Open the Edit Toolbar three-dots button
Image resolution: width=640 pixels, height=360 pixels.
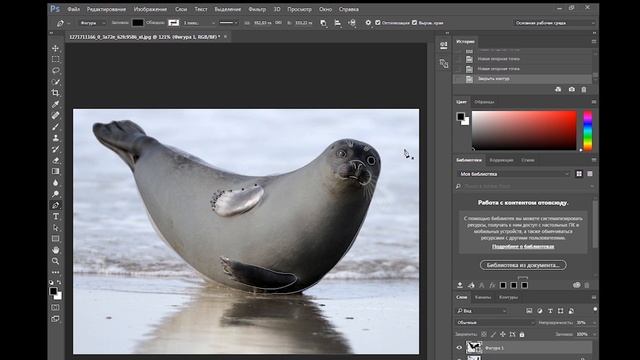[56, 272]
